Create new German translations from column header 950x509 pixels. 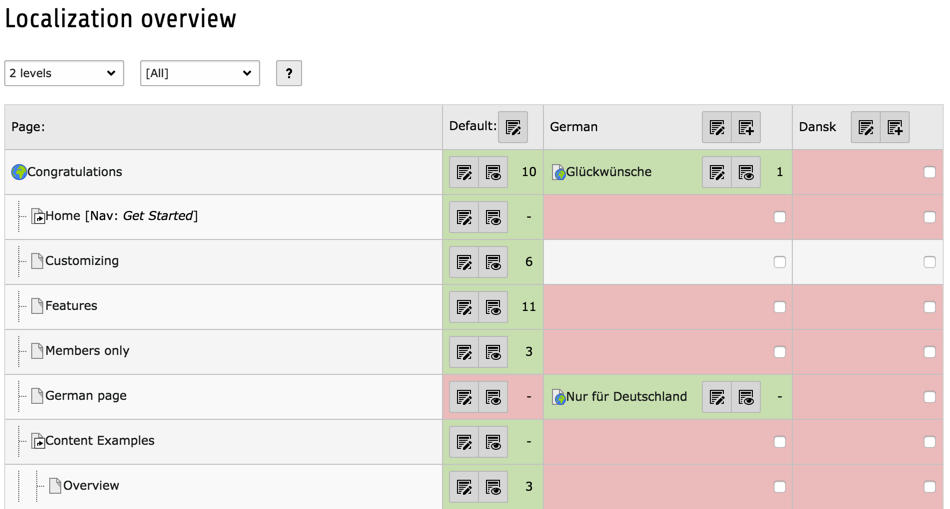tap(746, 127)
